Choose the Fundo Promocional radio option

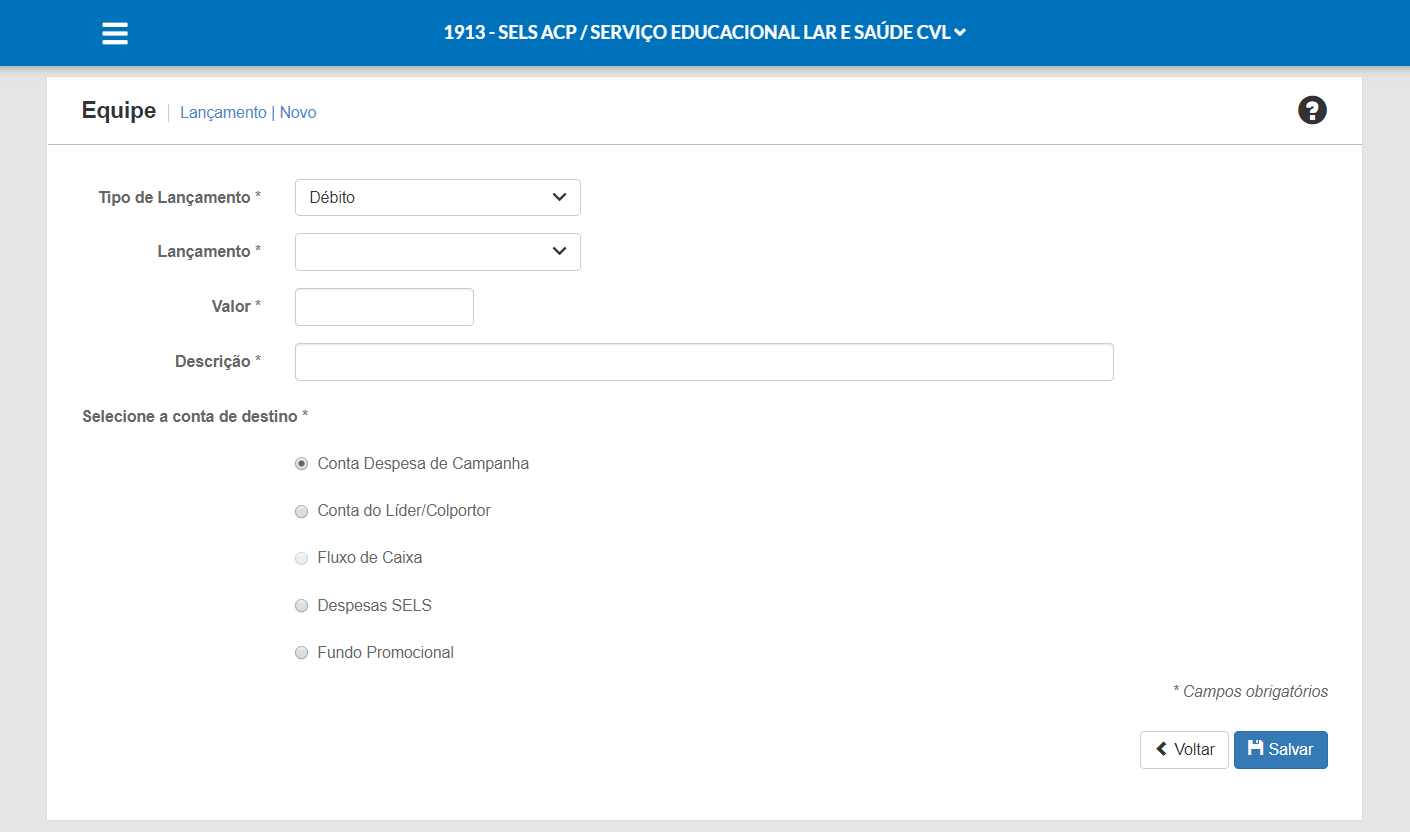point(301,653)
